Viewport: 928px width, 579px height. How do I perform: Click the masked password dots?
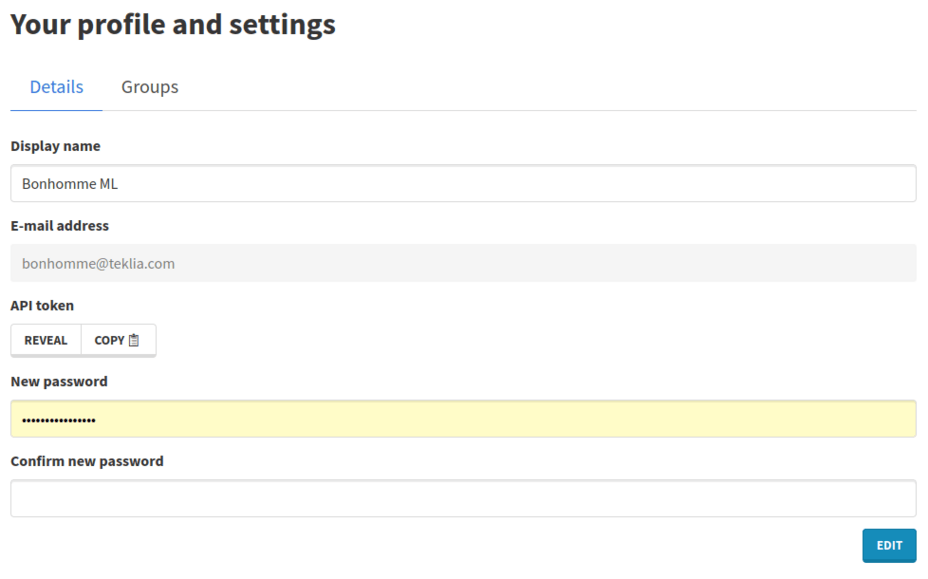click(59, 421)
